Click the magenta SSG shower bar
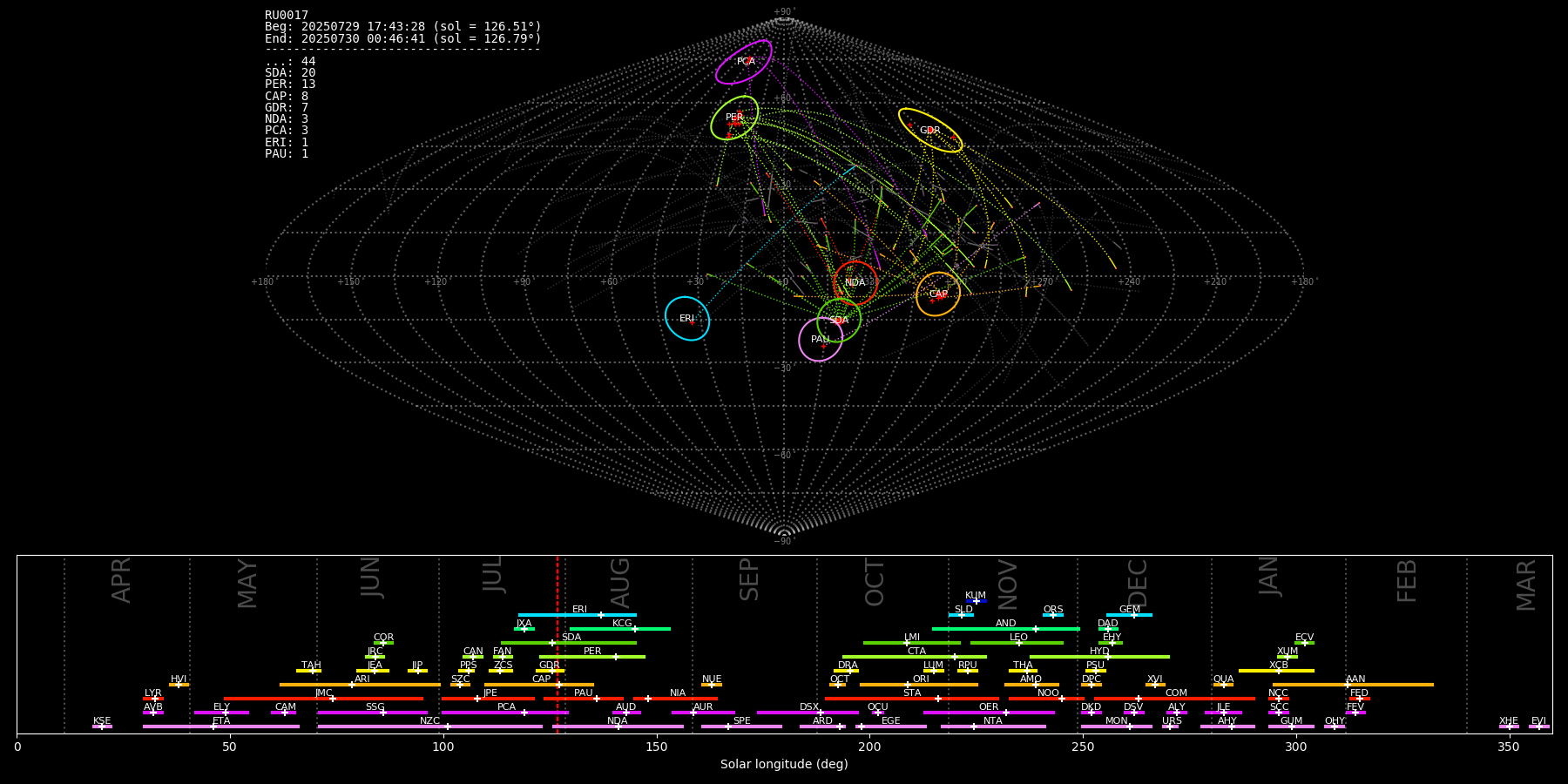Image resolution: width=1568 pixels, height=784 pixels. point(373,713)
